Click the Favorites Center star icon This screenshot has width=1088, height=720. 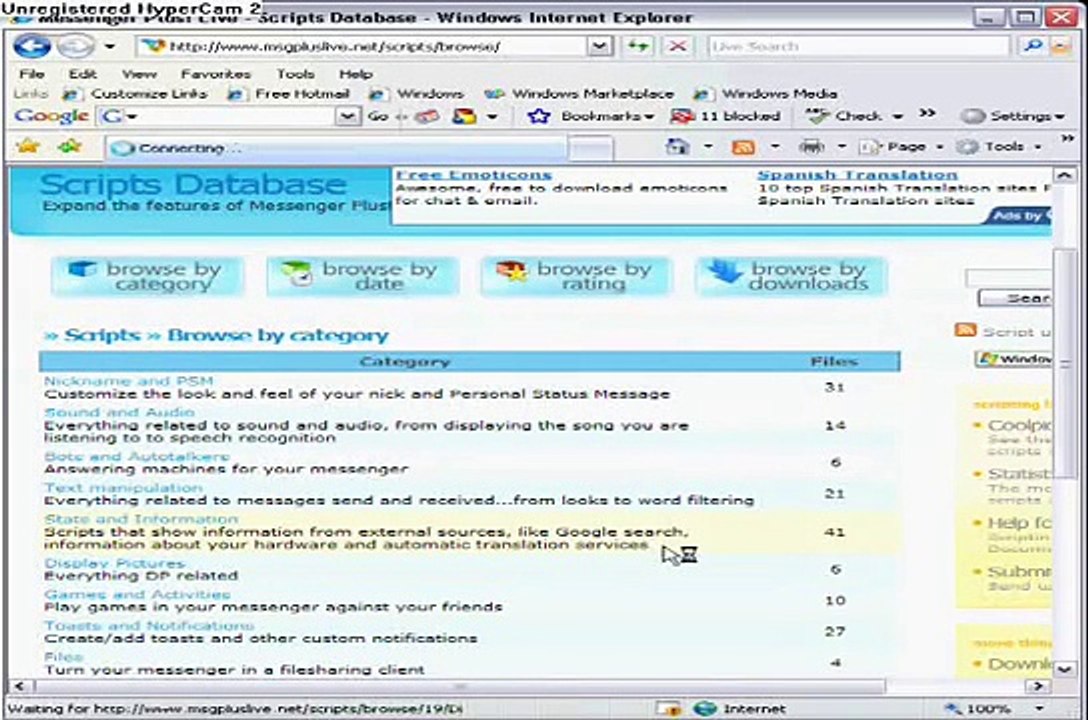pyautogui.click(x=28, y=146)
